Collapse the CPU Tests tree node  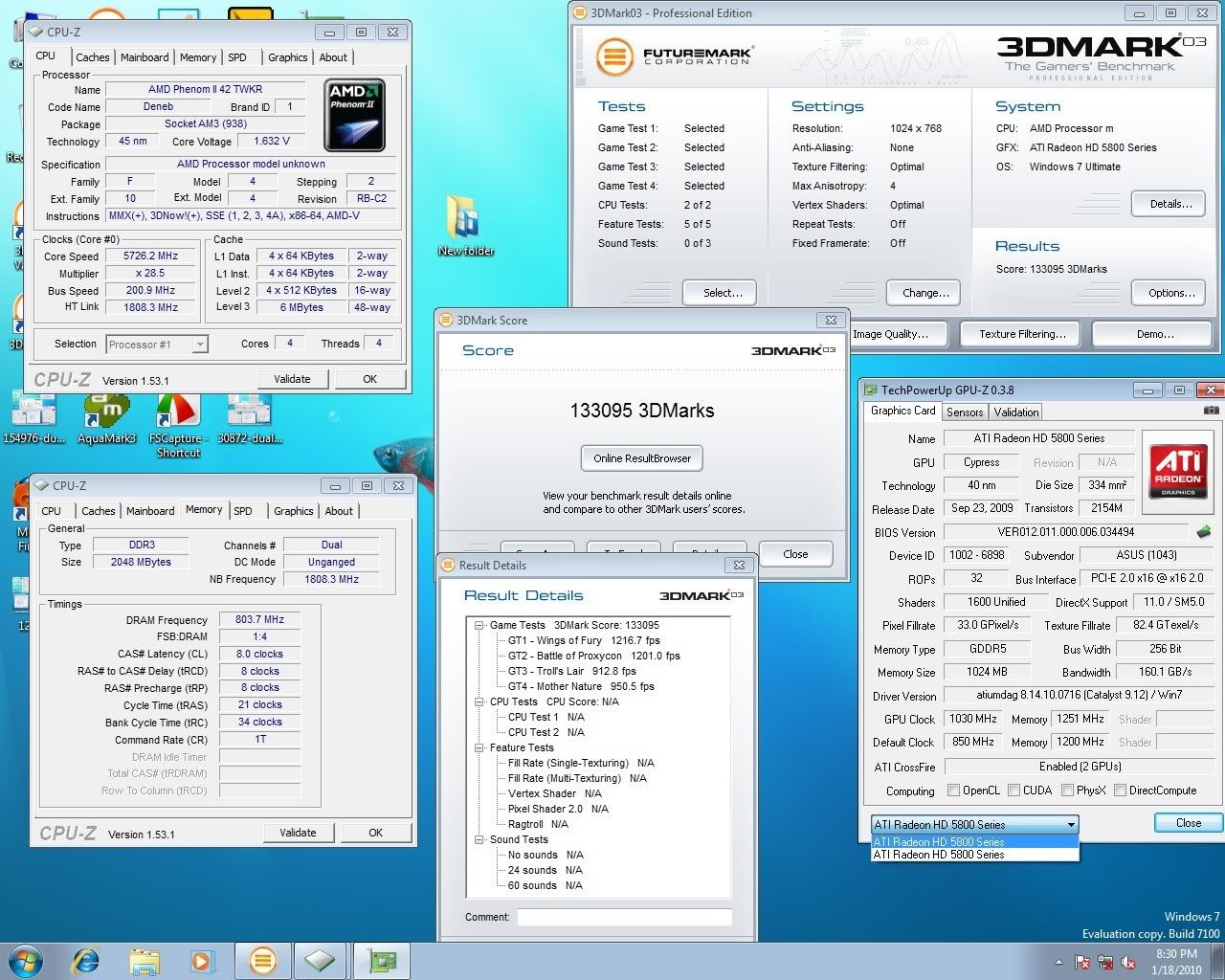[x=479, y=702]
